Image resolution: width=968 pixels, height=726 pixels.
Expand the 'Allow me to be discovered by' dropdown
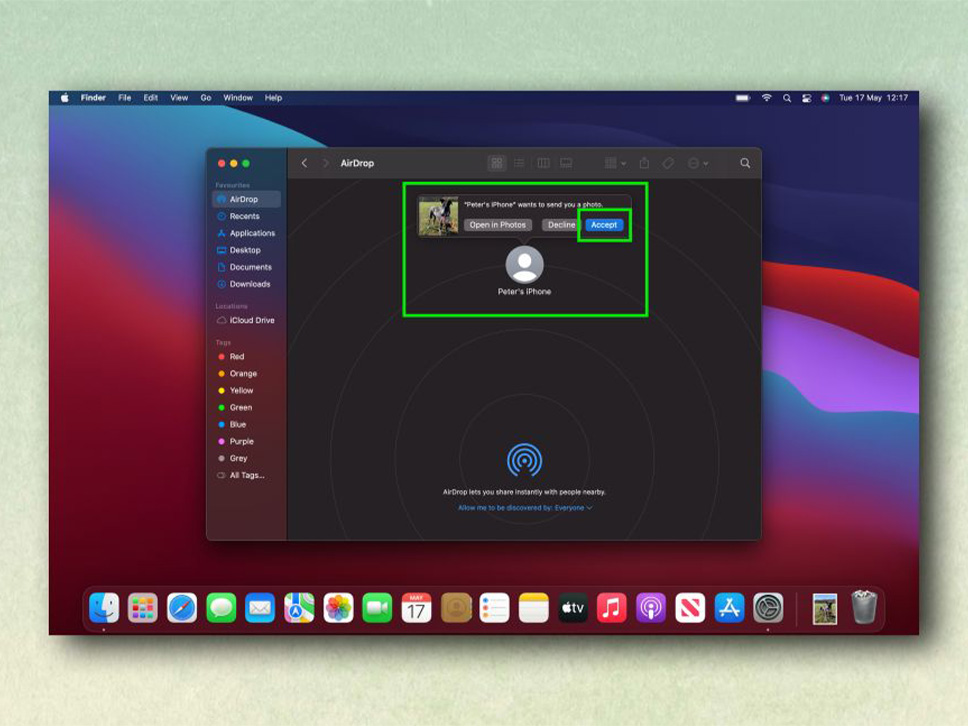(x=525, y=507)
